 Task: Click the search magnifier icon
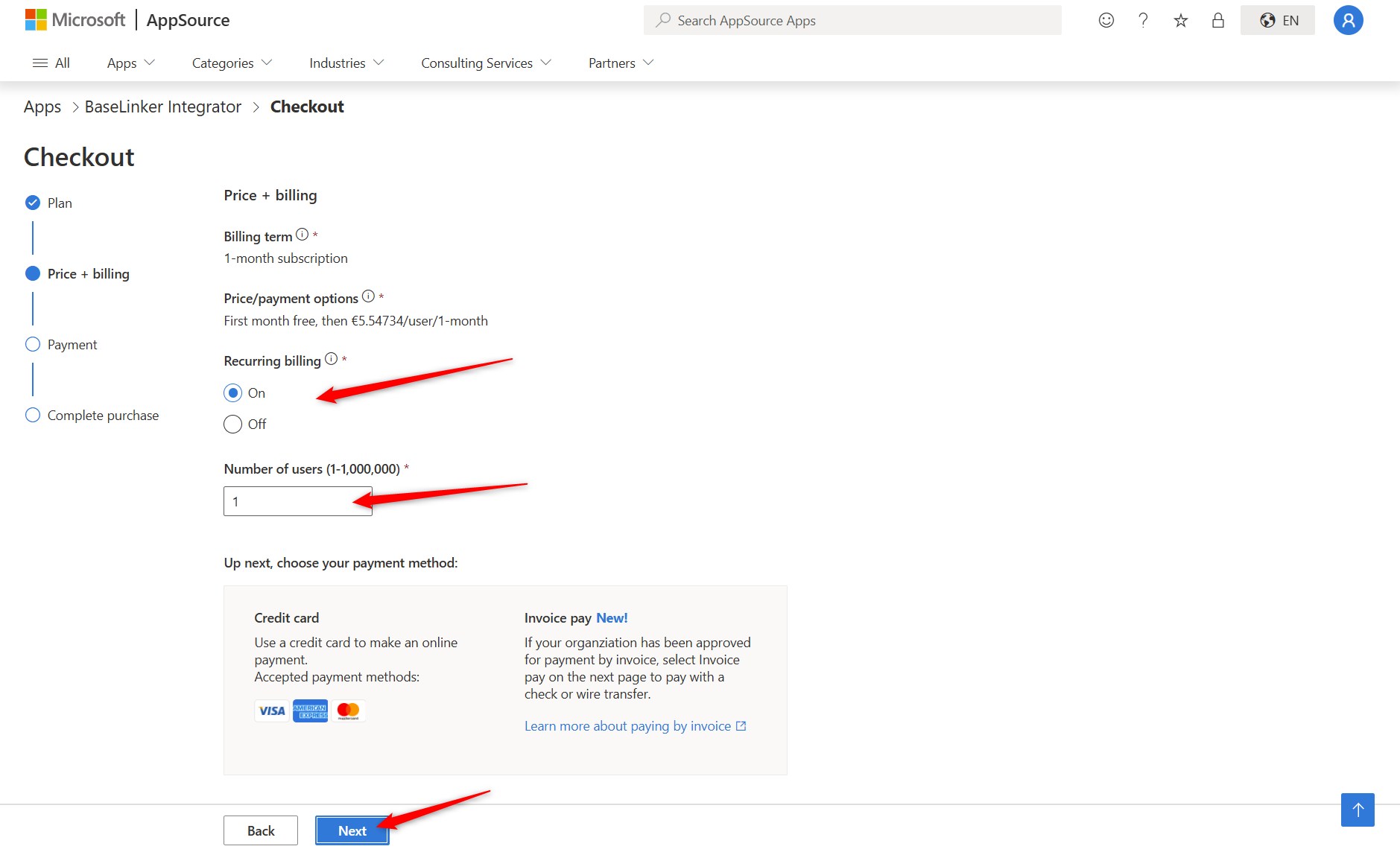pyautogui.click(x=662, y=20)
